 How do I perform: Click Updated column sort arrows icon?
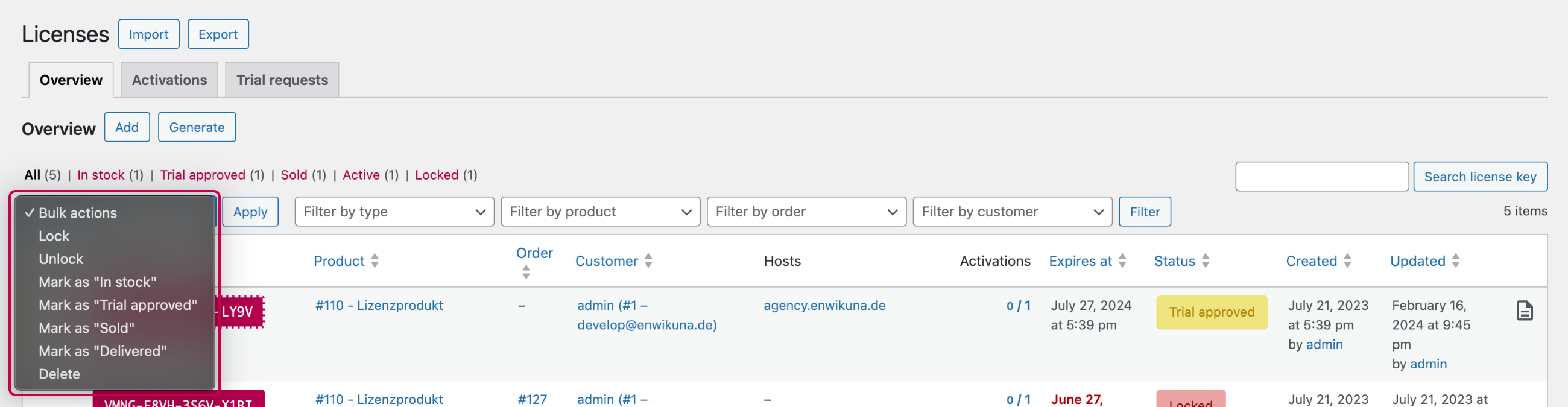tap(1455, 261)
